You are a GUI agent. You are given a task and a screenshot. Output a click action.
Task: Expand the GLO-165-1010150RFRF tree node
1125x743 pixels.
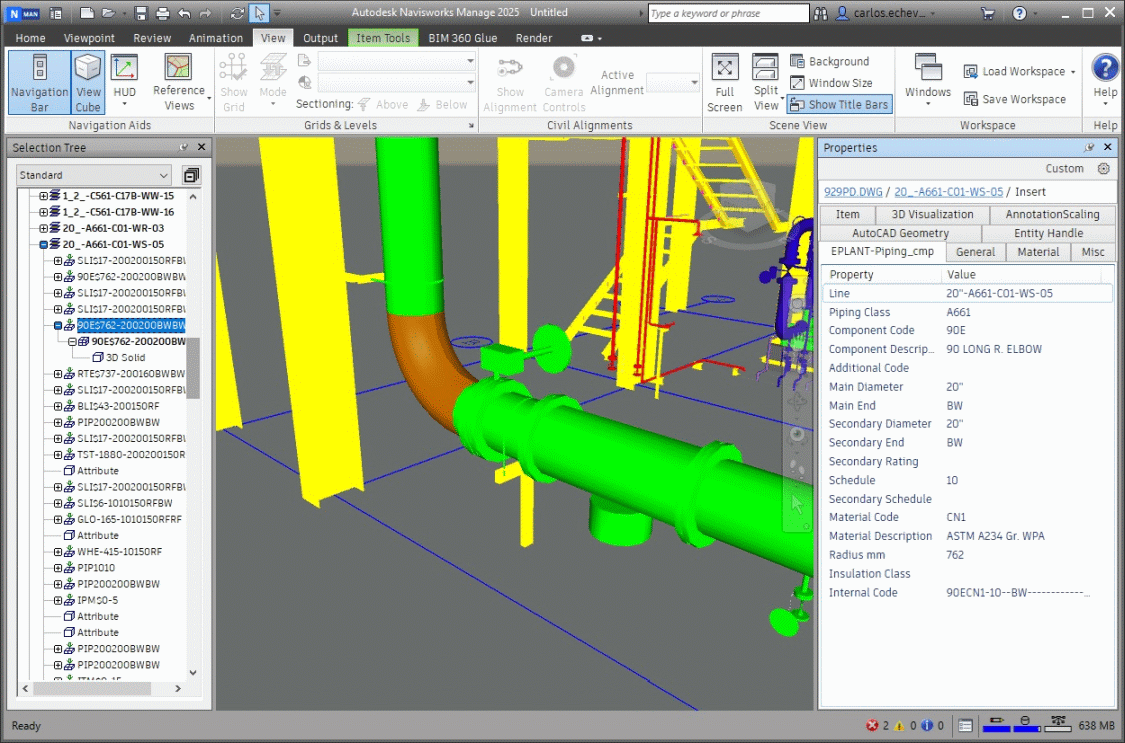point(58,519)
